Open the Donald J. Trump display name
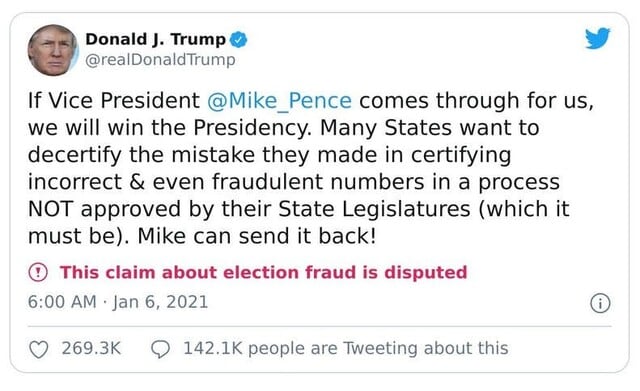This screenshot has height=391, width=640. 156,39
